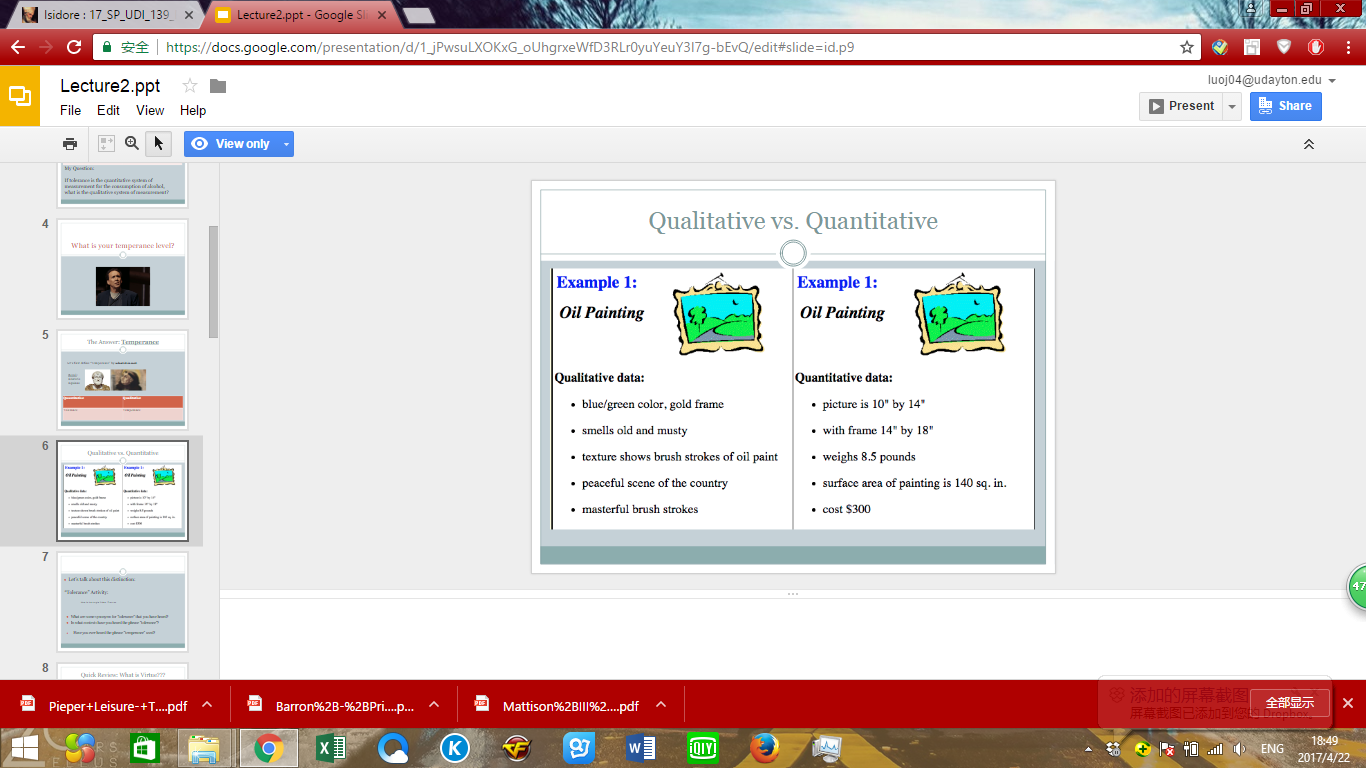Click the zoom magnifier tool
Image resolution: width=1366 pixels, height=768 pixels.
pos(132,144)
